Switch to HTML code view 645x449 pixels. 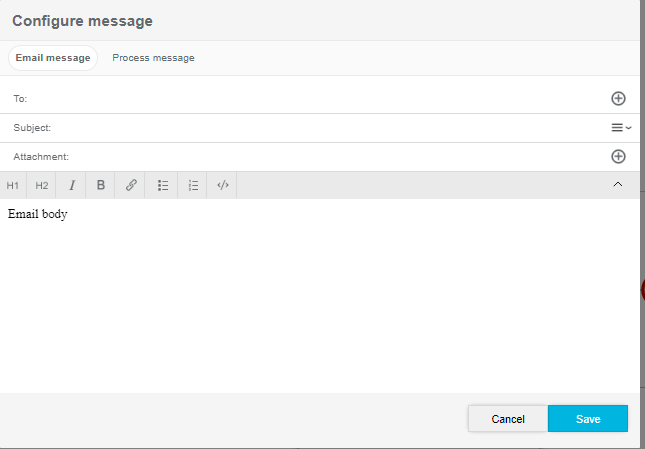click(x=223, y=185)
